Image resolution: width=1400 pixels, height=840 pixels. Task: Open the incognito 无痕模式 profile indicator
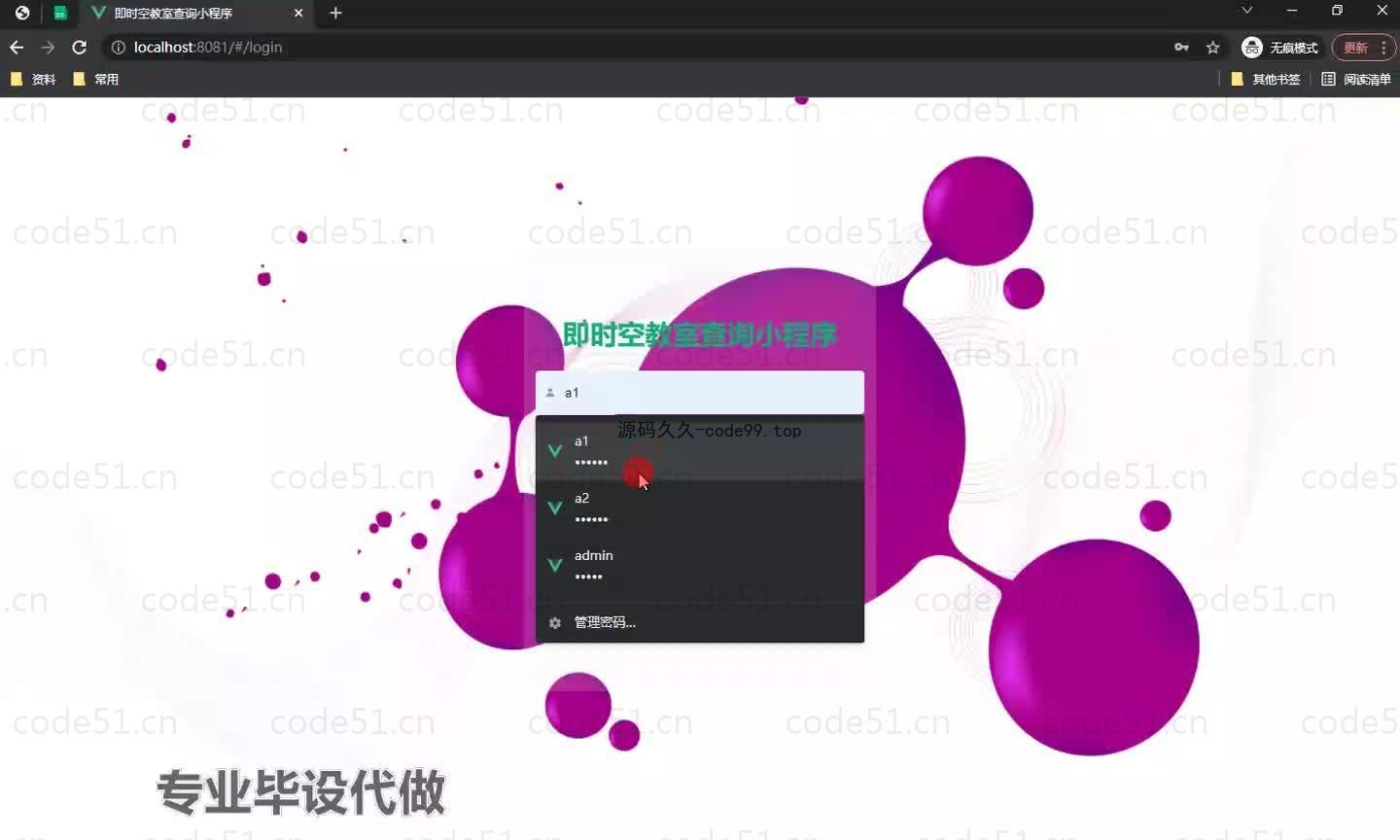[x=1279, y=47]
